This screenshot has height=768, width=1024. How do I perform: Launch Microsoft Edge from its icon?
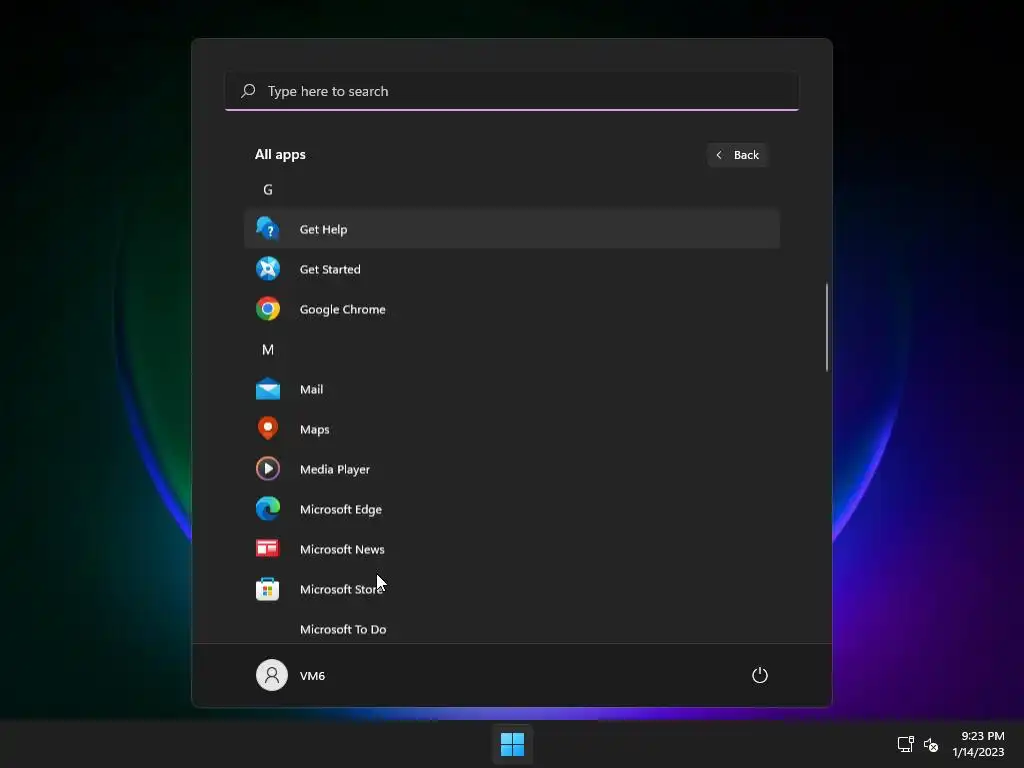point(268,509)
